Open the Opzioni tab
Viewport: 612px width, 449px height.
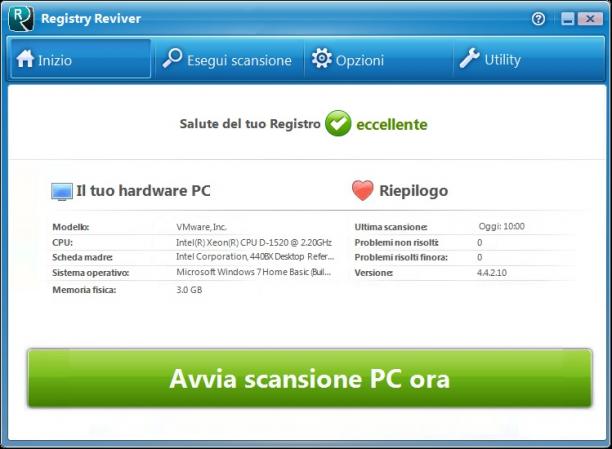point(378,59)
